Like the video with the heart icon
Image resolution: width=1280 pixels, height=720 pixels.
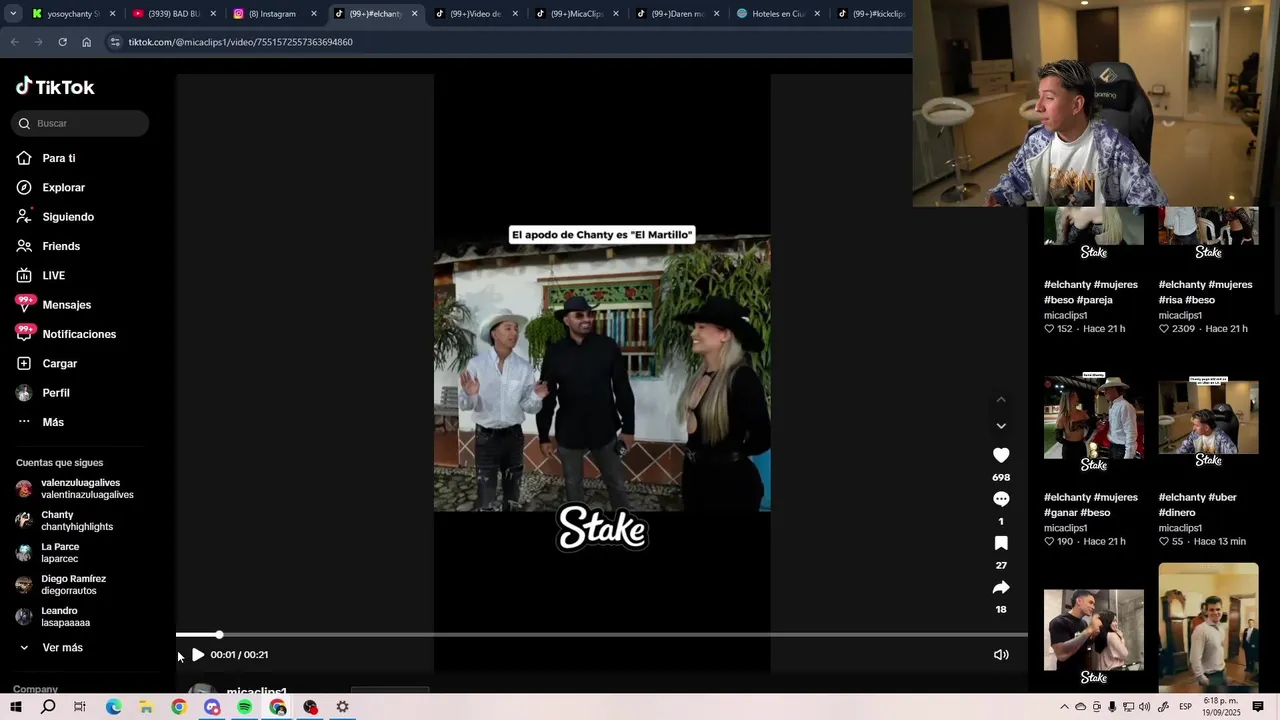point(1001,455)
